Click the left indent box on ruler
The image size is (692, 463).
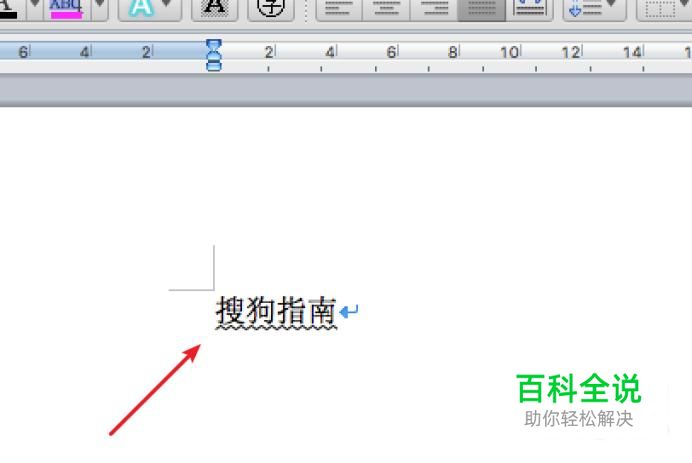click(x=214, y=67)
